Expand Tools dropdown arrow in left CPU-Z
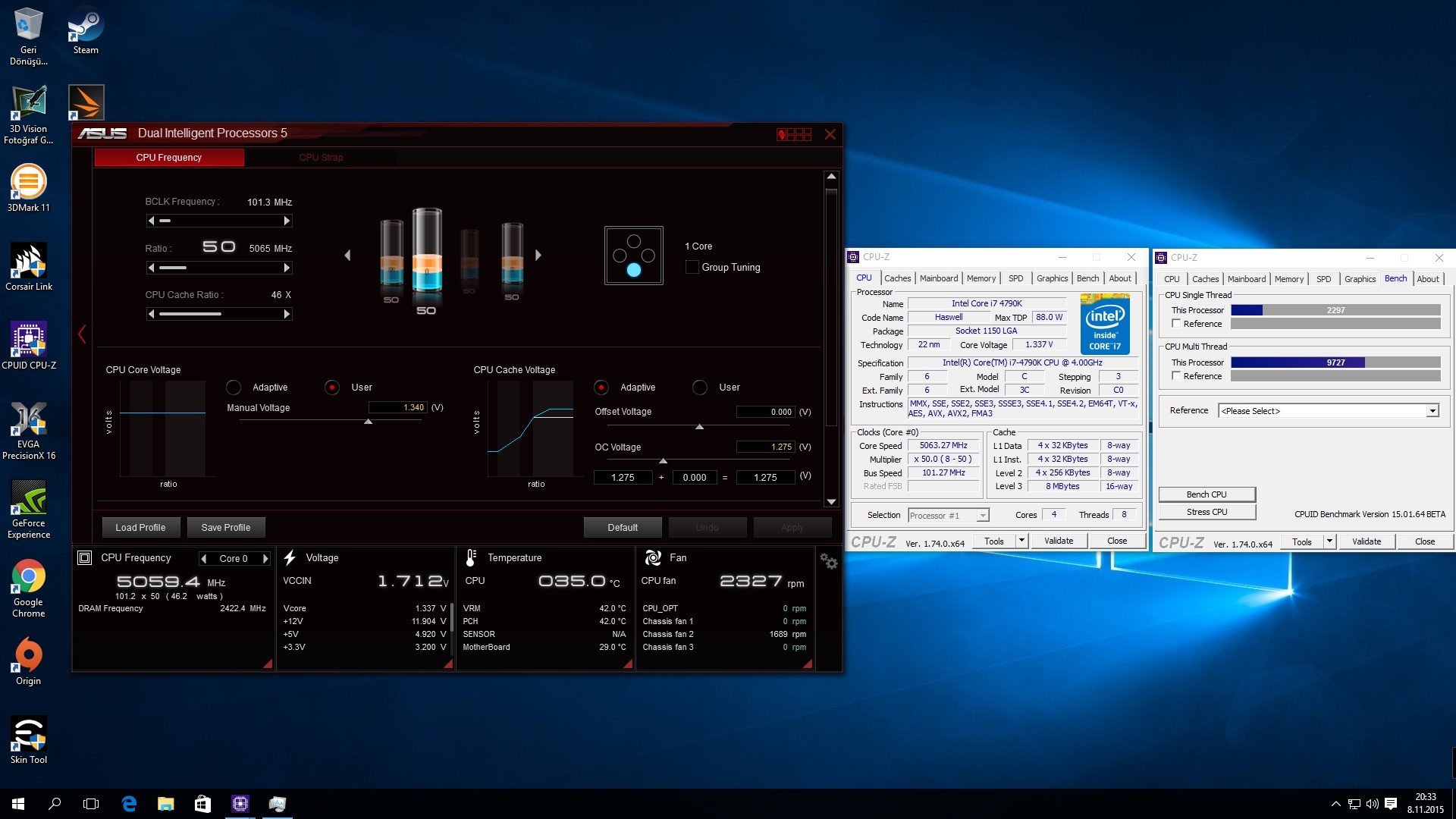Viewport: 1456px width, 819px height. click(1021, 541)
